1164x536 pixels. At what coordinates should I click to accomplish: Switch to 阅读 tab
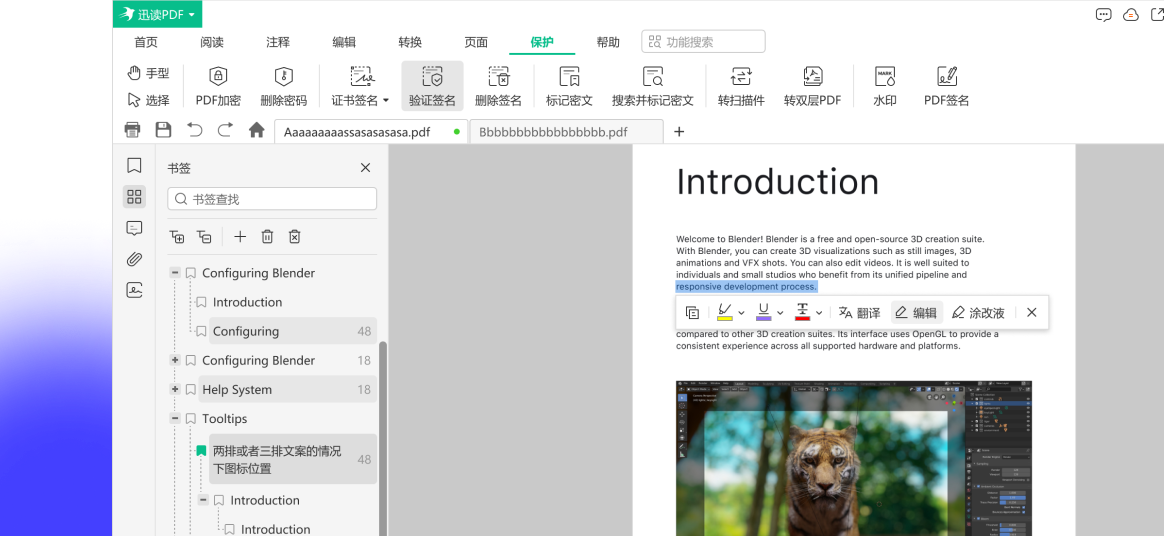tap(212, 42)
